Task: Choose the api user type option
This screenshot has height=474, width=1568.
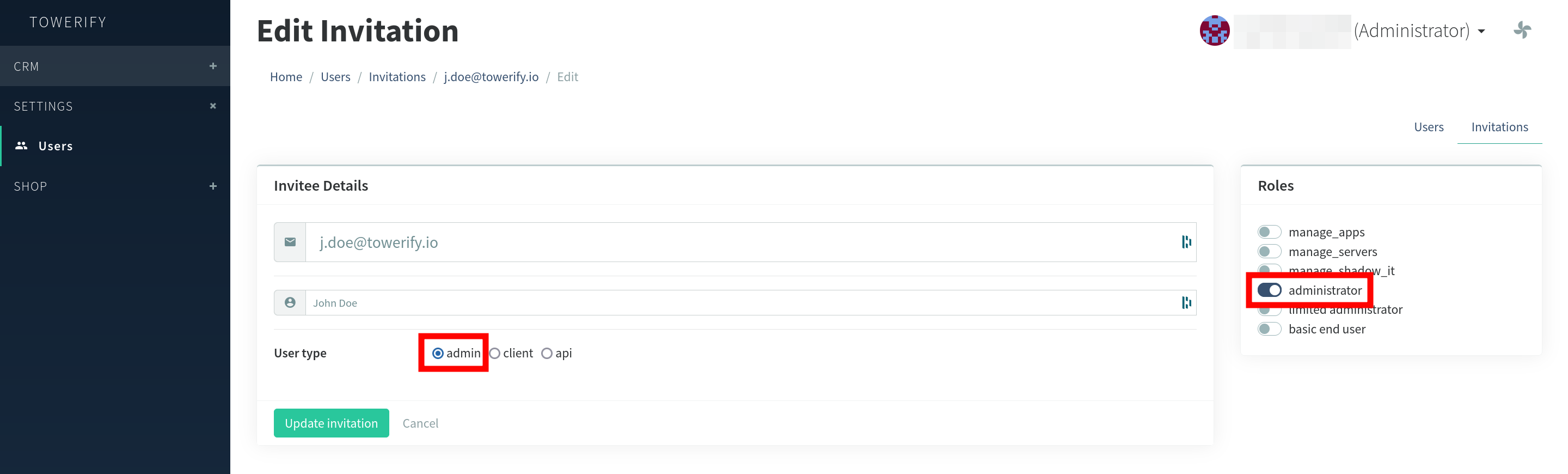Action: pos(547,354)
